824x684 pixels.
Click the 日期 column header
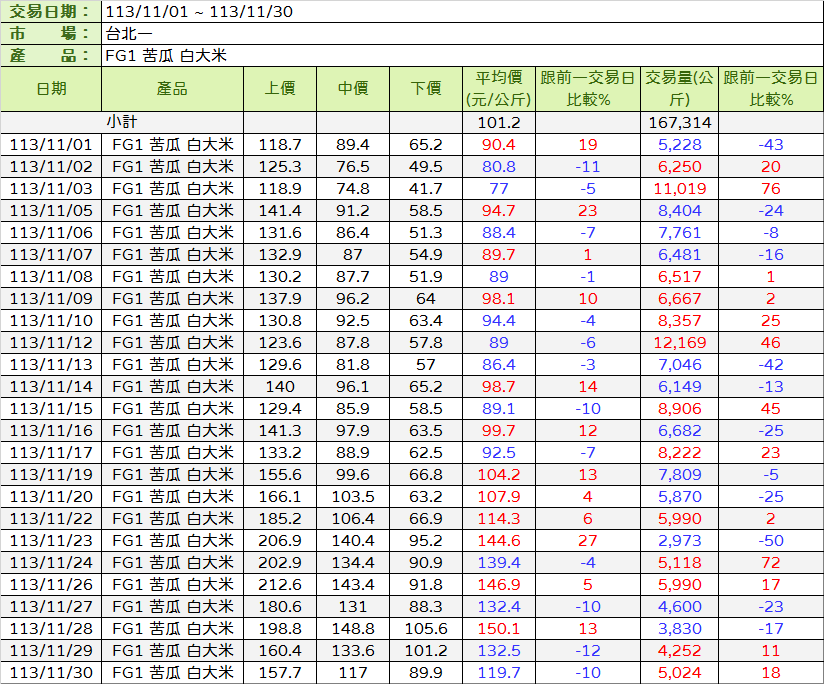point(51,89)
